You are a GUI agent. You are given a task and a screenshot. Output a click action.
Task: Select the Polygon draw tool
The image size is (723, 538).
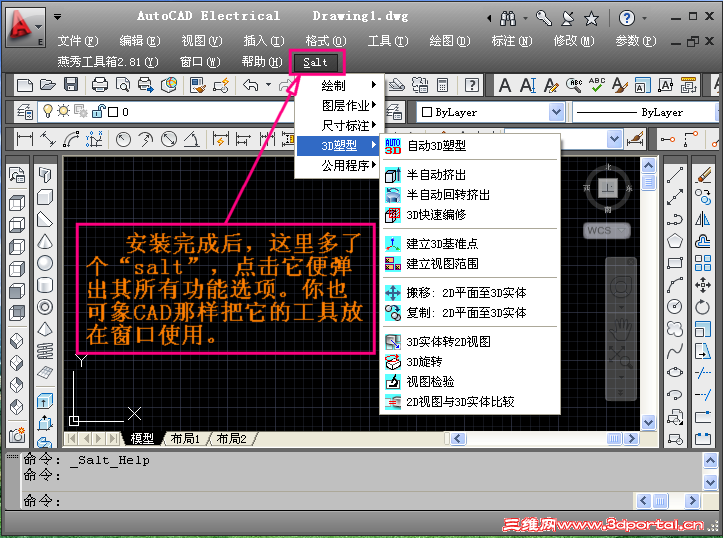(675, 241)
